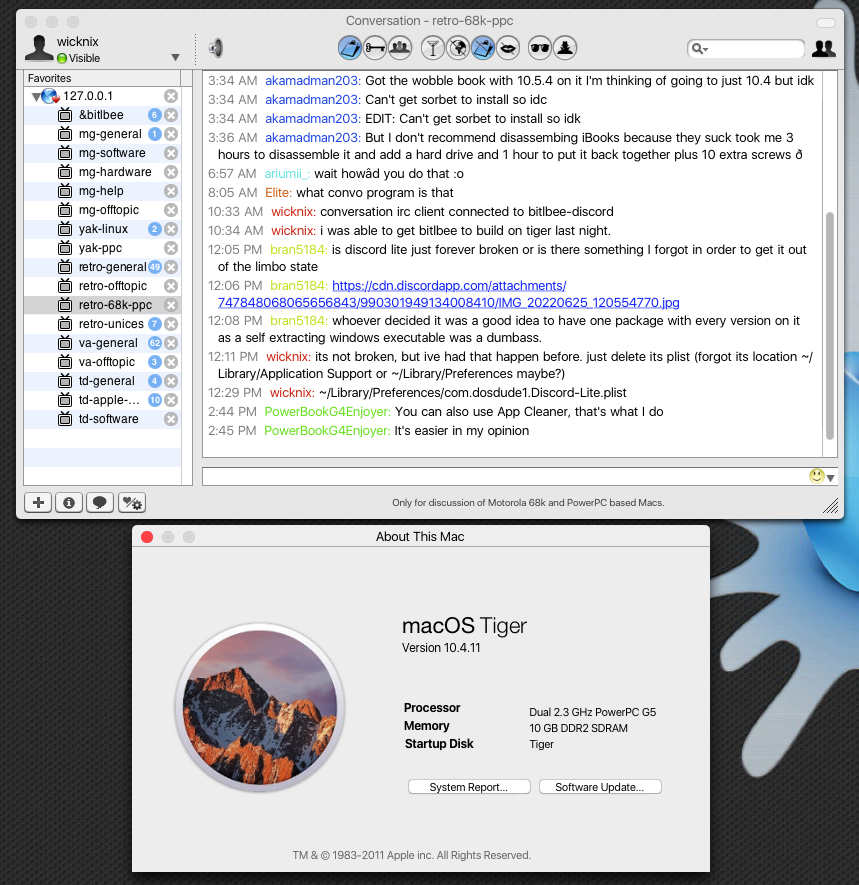This screenshot has width=859, height=885.
Task: Toggle the user limit group mode button
Action: tap(400, 48)
